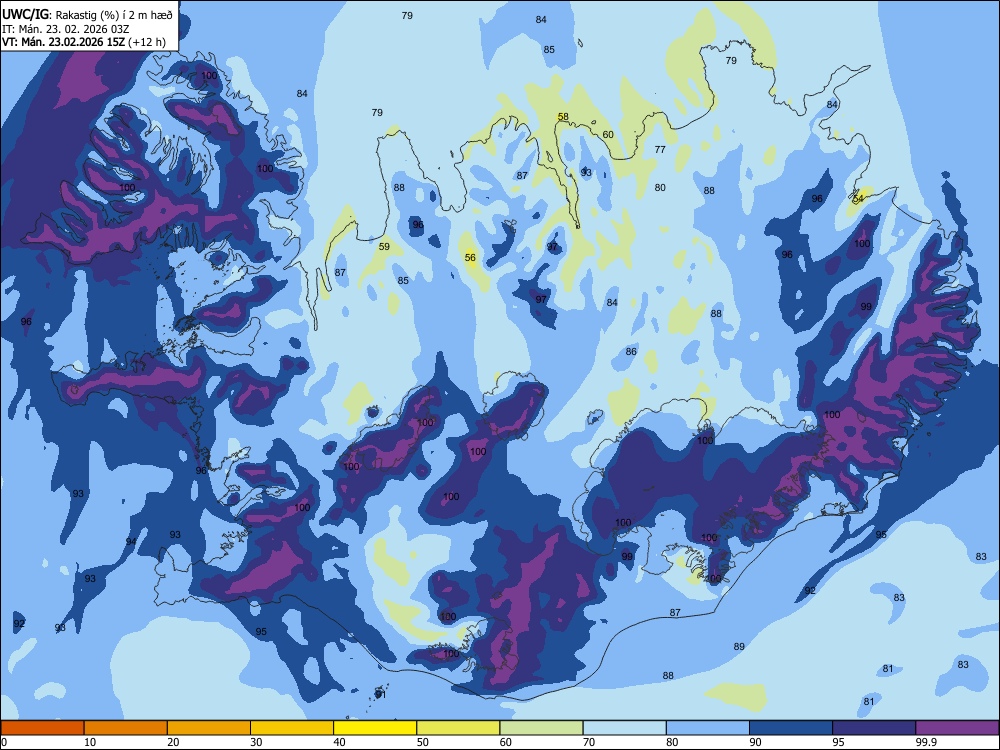
Task: Click the legend label '90'
Action: [x=755, y=742]
